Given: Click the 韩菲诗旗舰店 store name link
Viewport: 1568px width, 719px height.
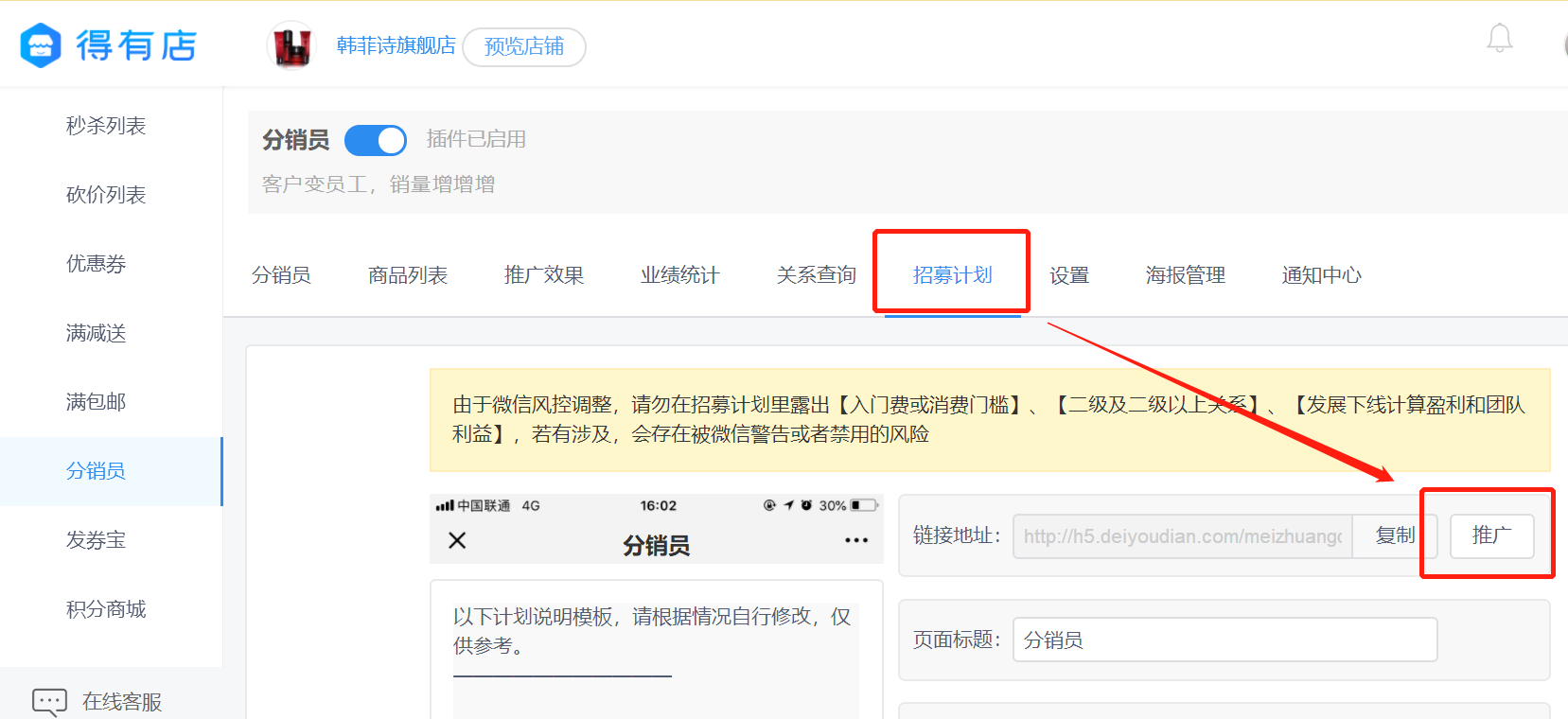Looking at the screenshot, I should tap(396, 45).
